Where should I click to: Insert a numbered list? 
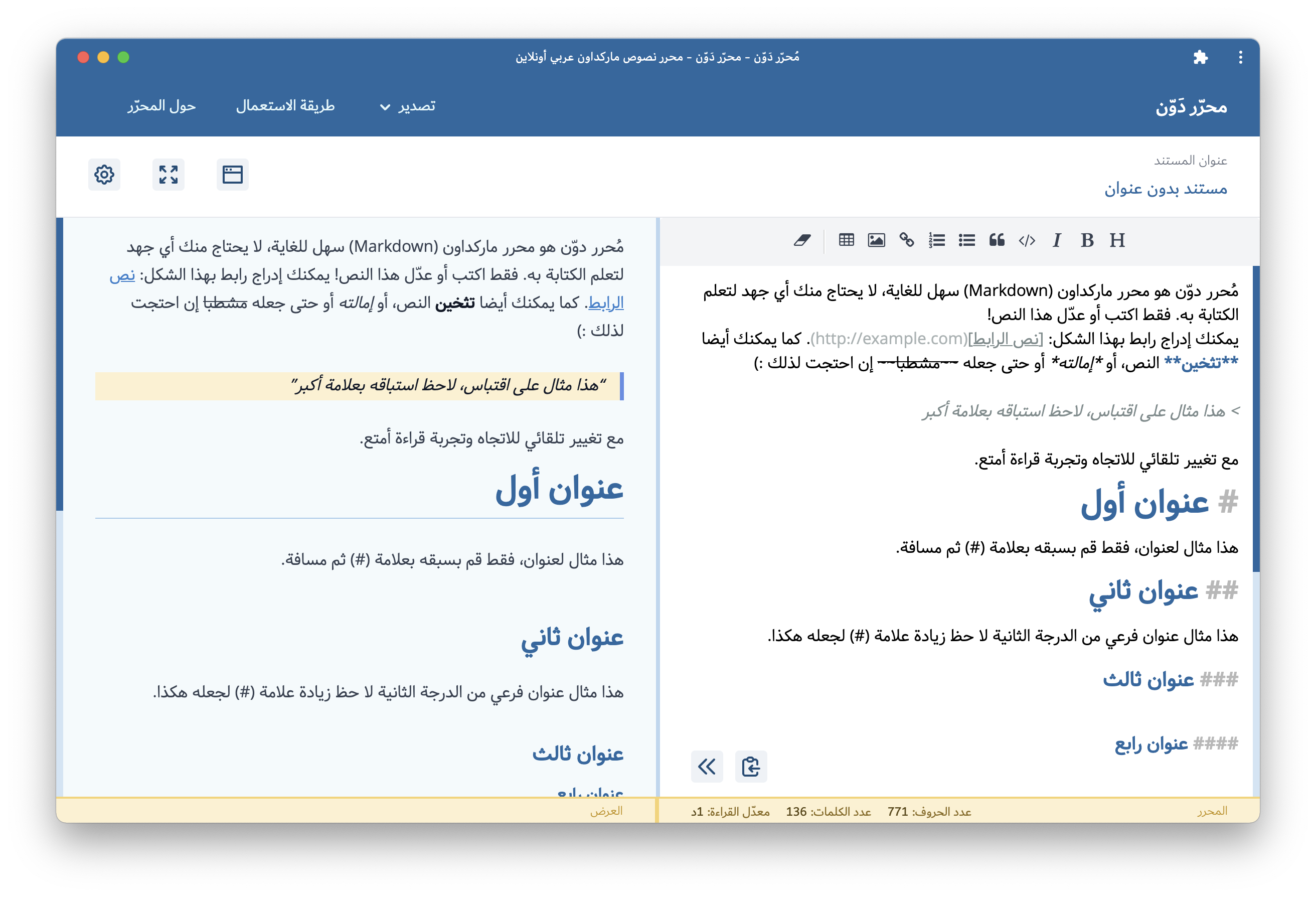[x=937, y=240]
